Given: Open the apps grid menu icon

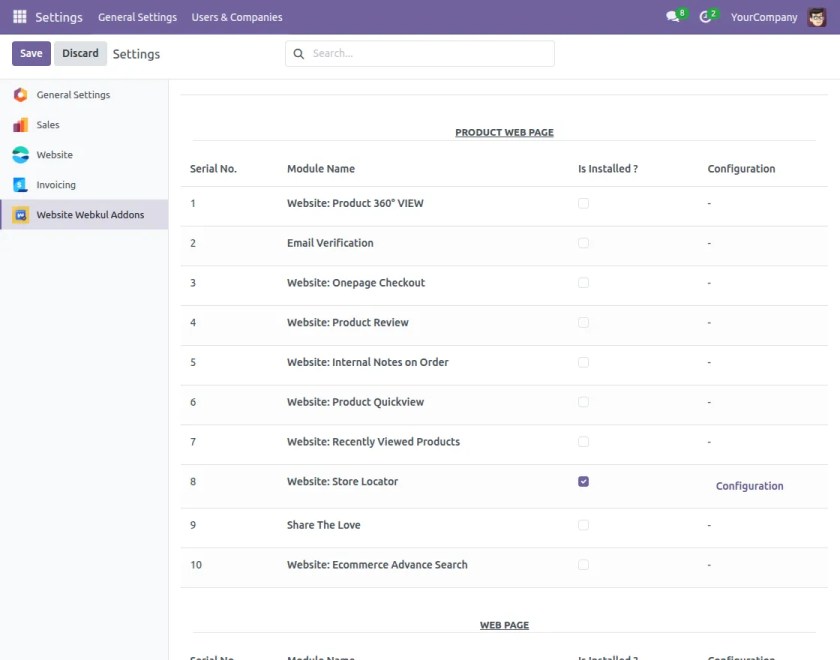Looking at the screenshot, I should (x=19, y=16).
